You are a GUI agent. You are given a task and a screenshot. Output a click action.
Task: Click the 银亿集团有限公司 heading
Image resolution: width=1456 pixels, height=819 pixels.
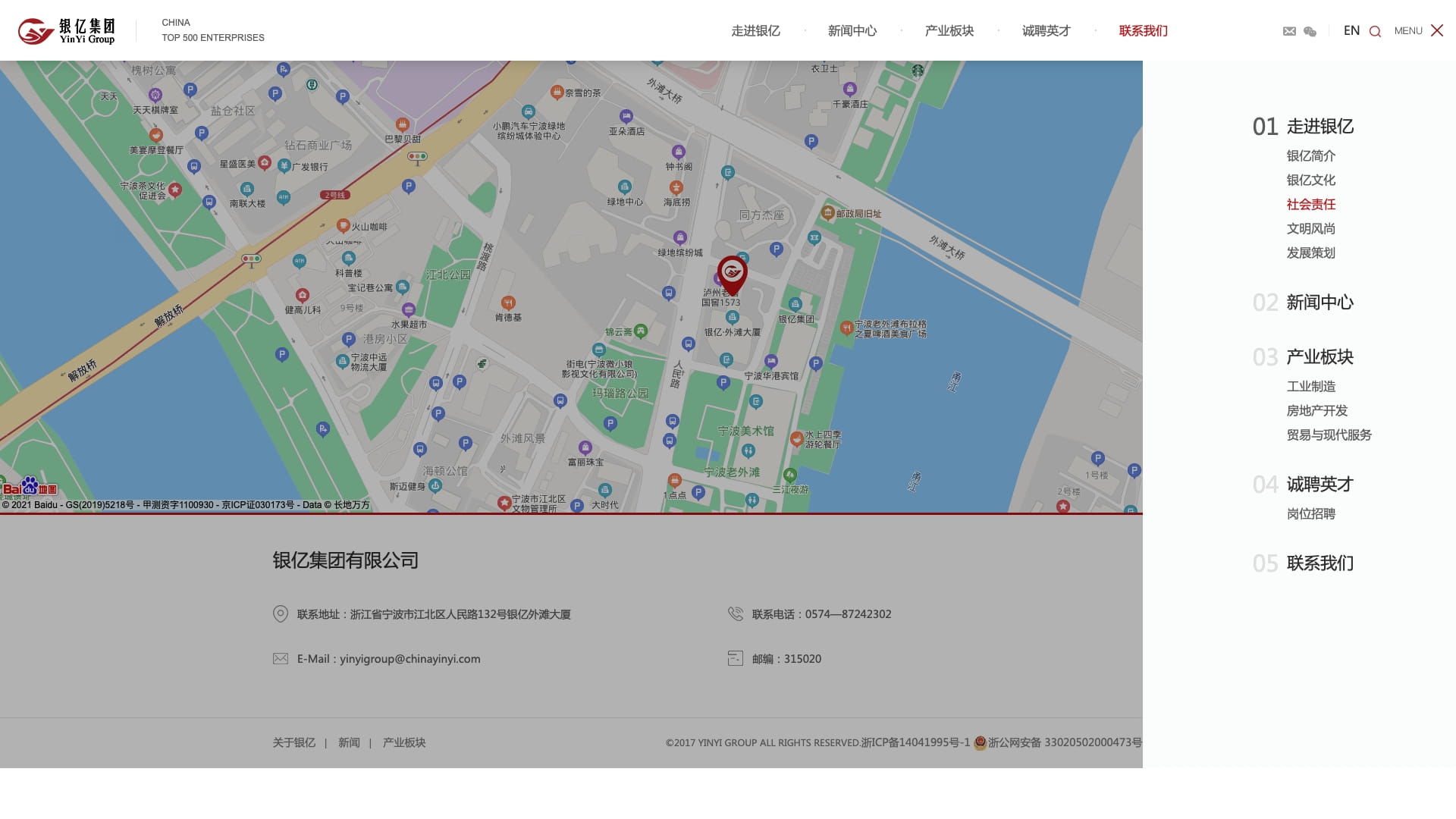point(346,560)
